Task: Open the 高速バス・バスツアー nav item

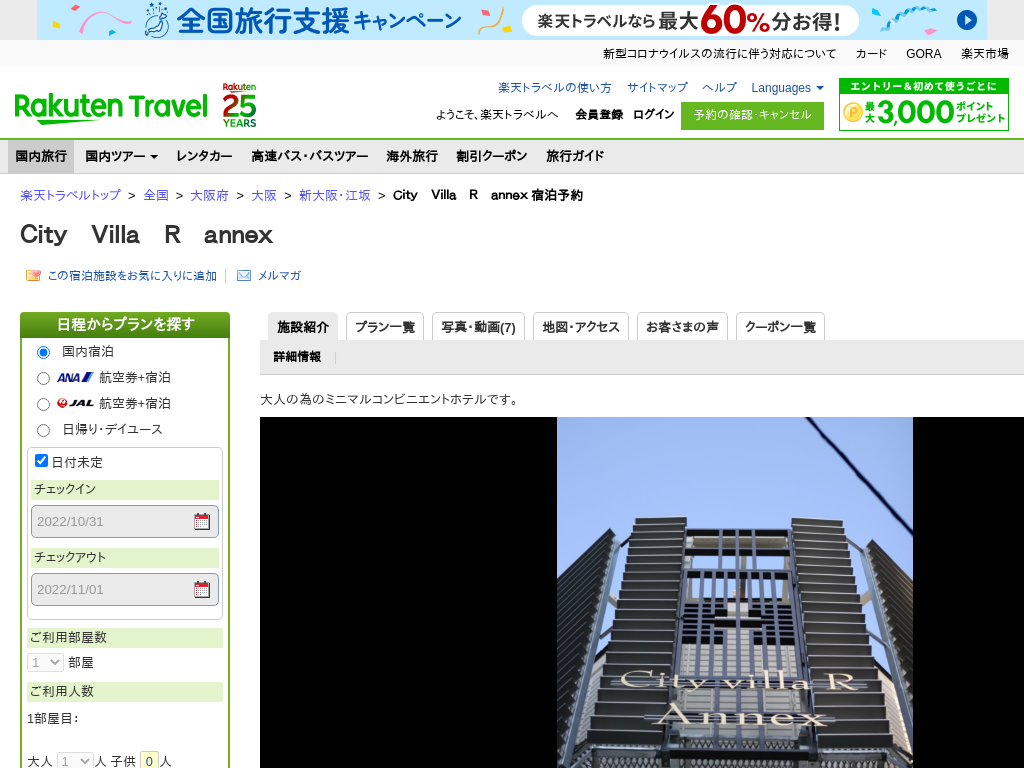Action: point(310,156)
